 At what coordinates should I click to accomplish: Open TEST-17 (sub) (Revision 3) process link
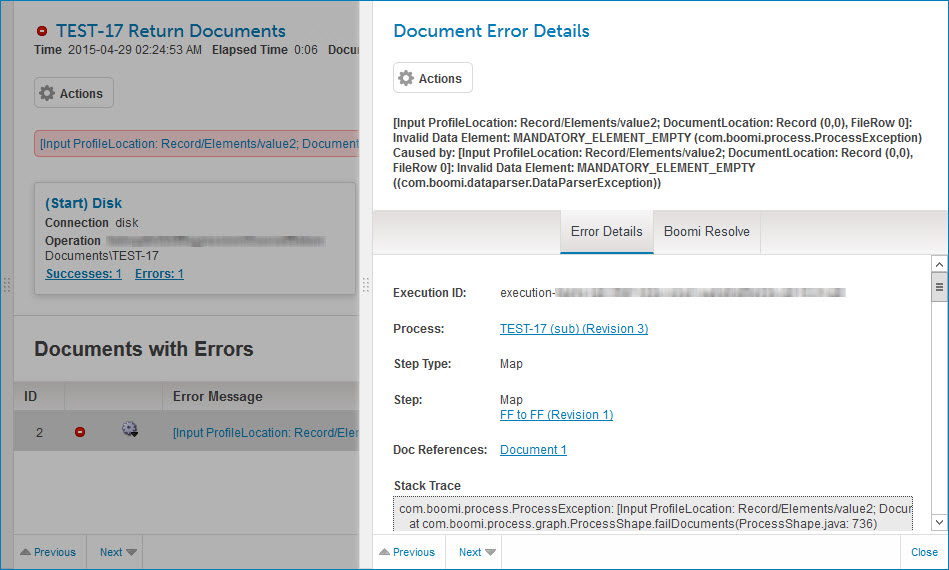point(574,329)
